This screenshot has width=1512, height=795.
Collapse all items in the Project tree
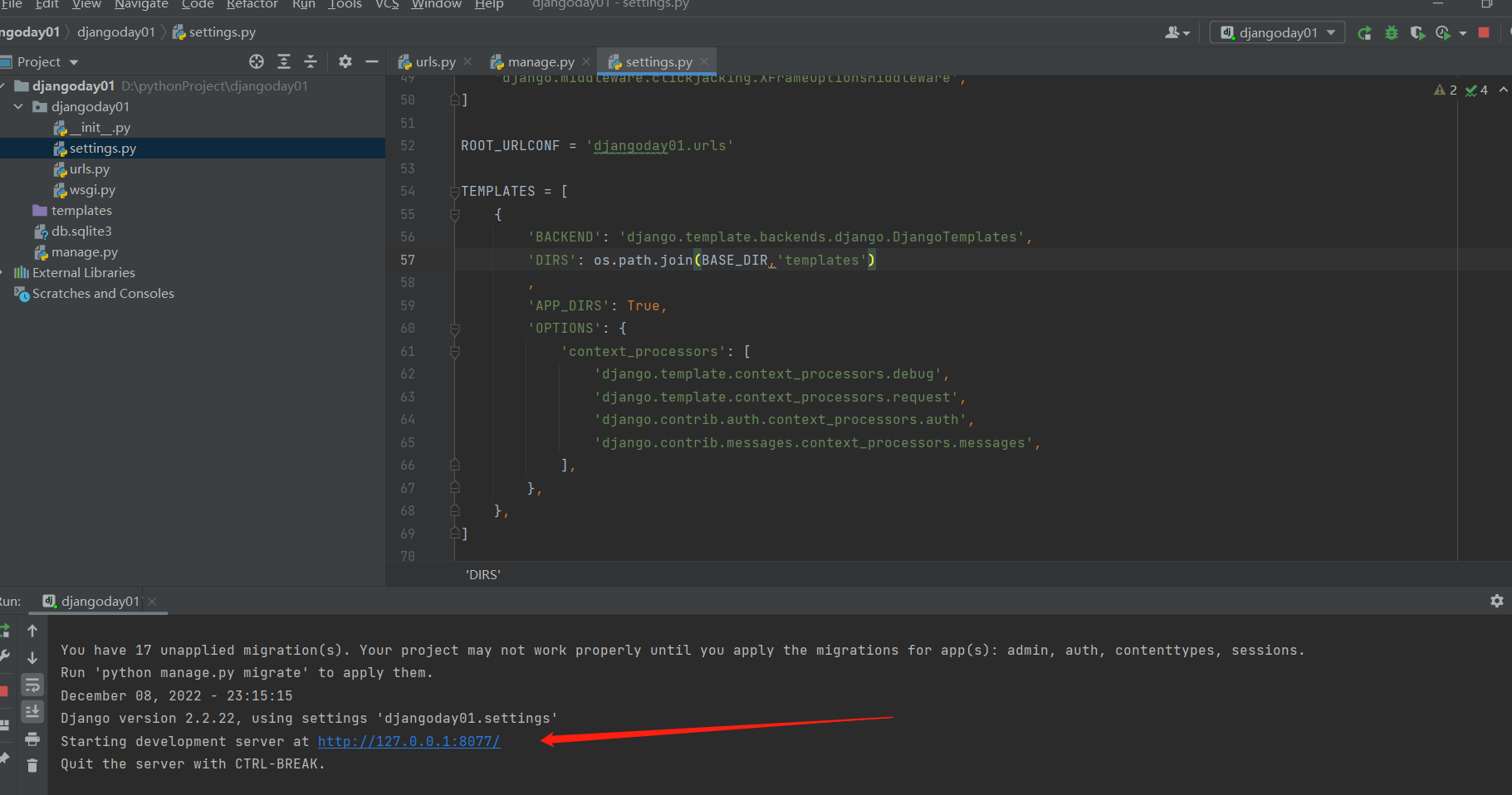click(311, 61)
